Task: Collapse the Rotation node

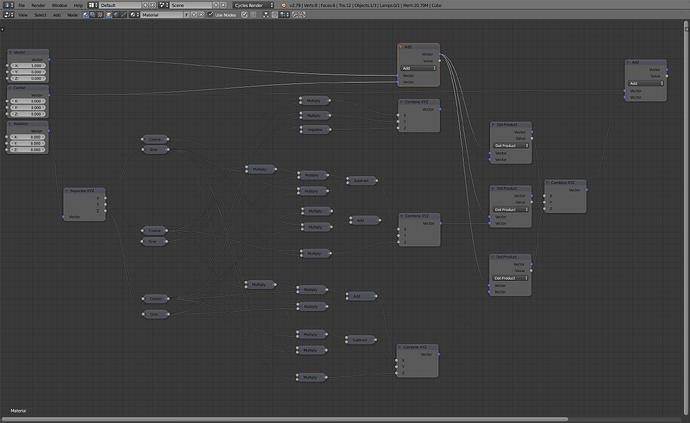Action: 10,124
